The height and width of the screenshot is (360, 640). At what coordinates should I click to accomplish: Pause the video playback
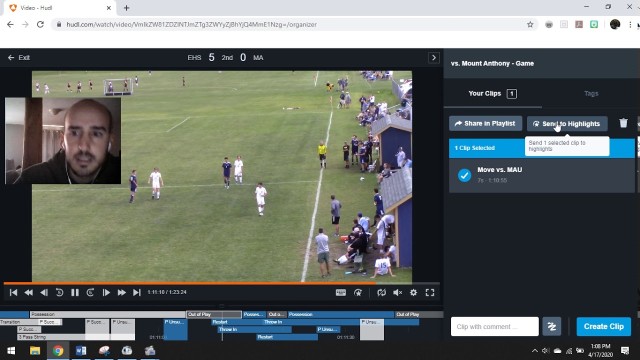pos(75,293)
